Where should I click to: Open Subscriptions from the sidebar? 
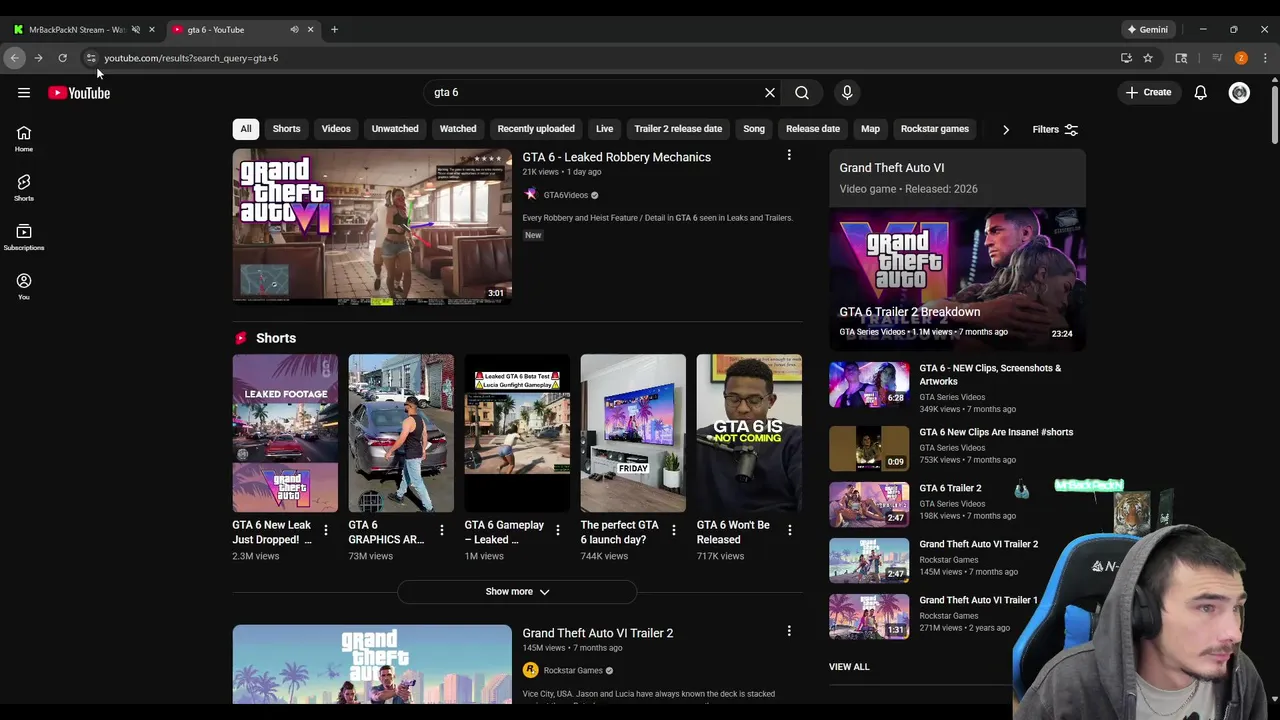(x=24, y=238)
